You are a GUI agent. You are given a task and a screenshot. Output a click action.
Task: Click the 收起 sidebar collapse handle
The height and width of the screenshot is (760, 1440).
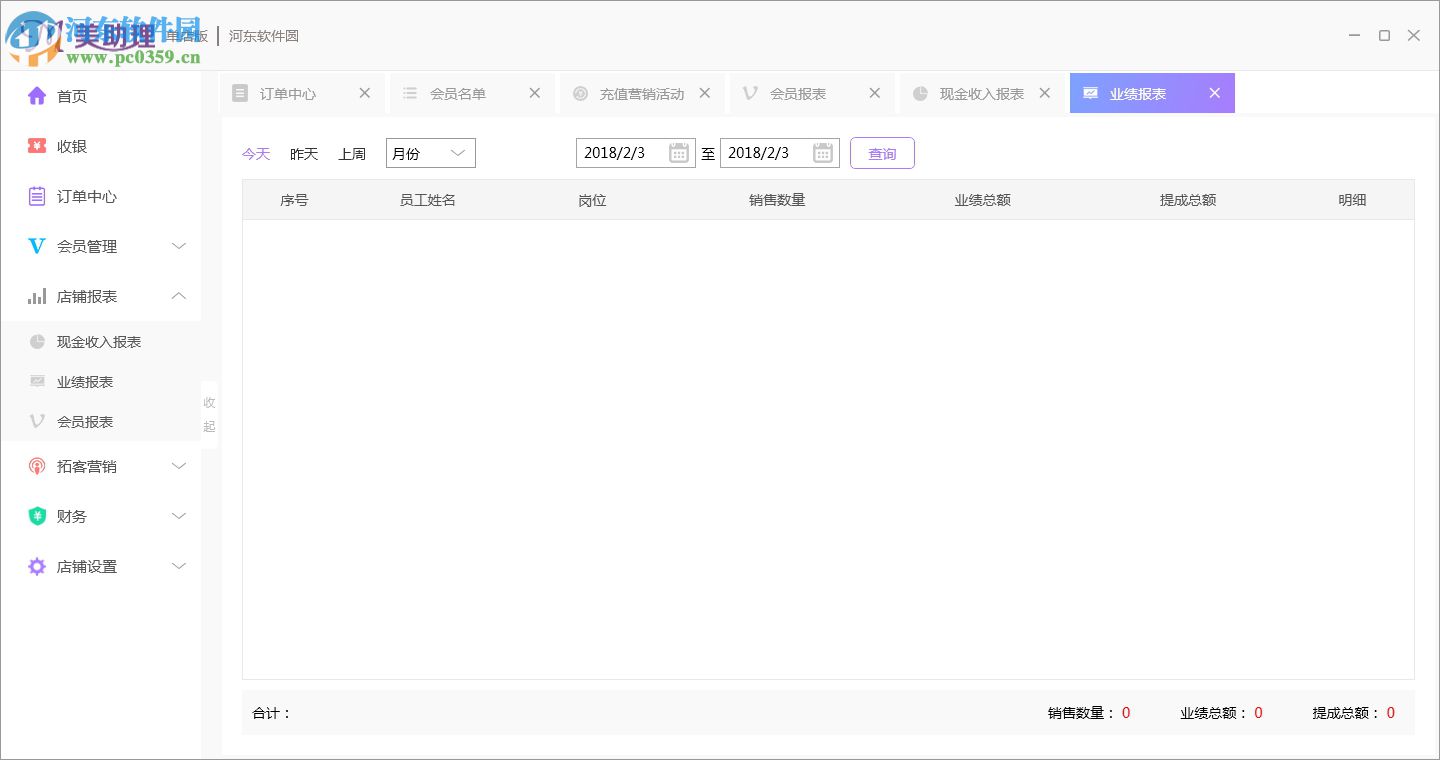[209, 413]
